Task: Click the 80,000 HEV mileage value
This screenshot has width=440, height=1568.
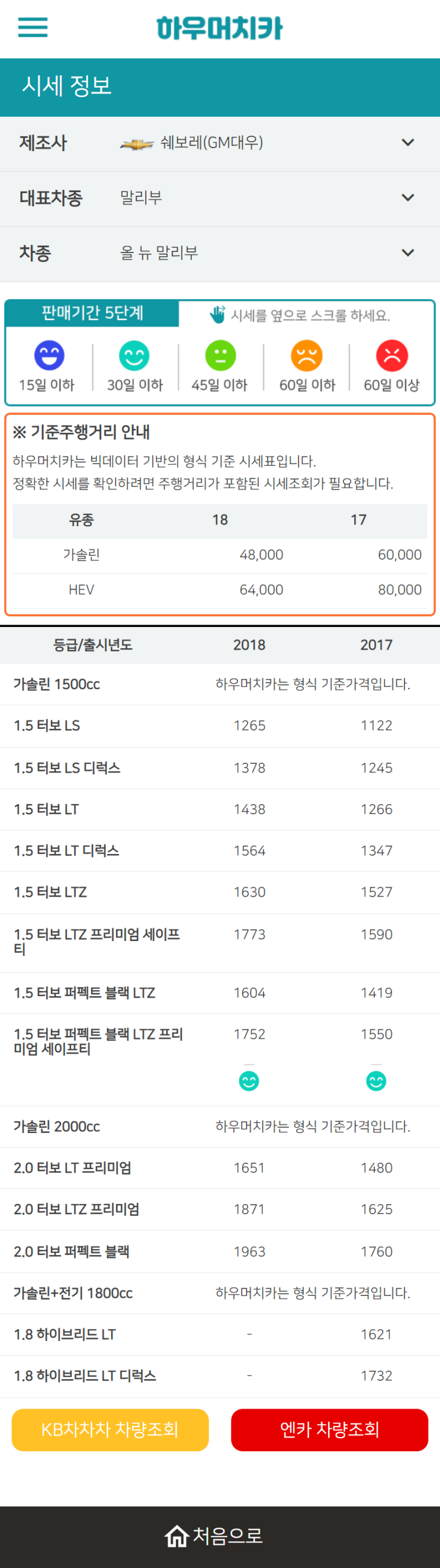Action: pos(399,589)
